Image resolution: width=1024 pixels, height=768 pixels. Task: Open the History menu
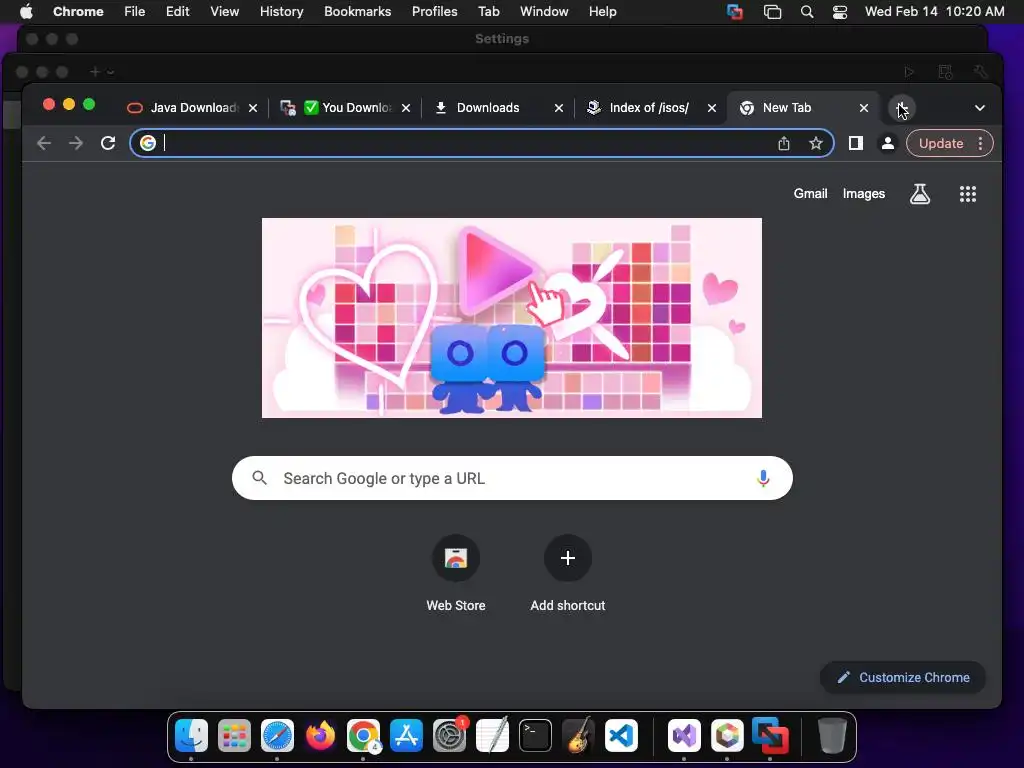[x=281, y=11]
